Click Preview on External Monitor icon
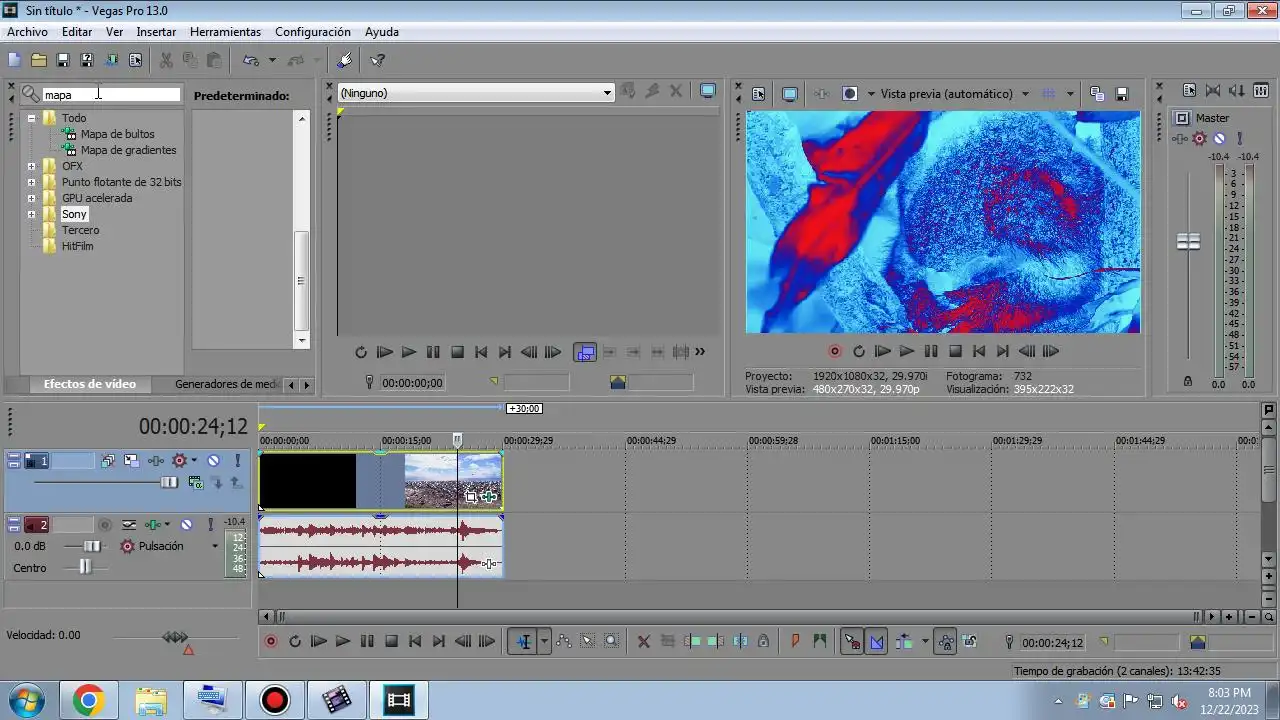Screen dimensions: 1280x720 click(x=790, y=94)
